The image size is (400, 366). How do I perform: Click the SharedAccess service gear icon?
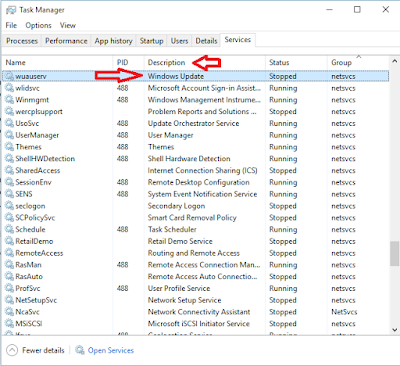(10, 170)
